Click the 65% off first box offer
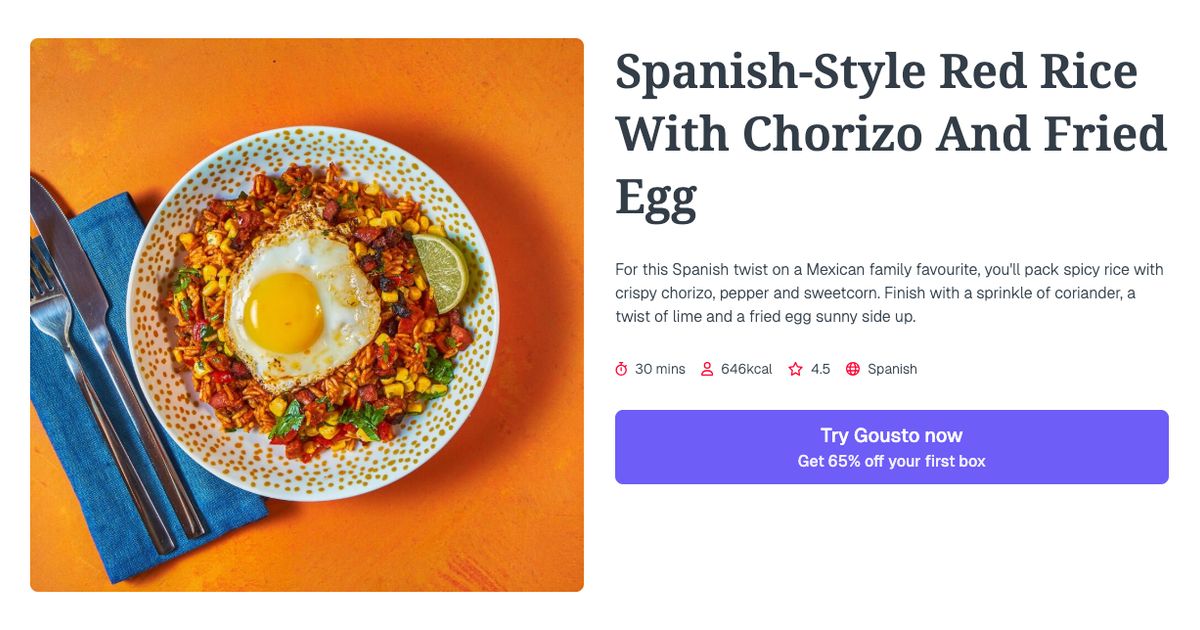The width and height of the screenshot is (1200, 630). (890, 461)
